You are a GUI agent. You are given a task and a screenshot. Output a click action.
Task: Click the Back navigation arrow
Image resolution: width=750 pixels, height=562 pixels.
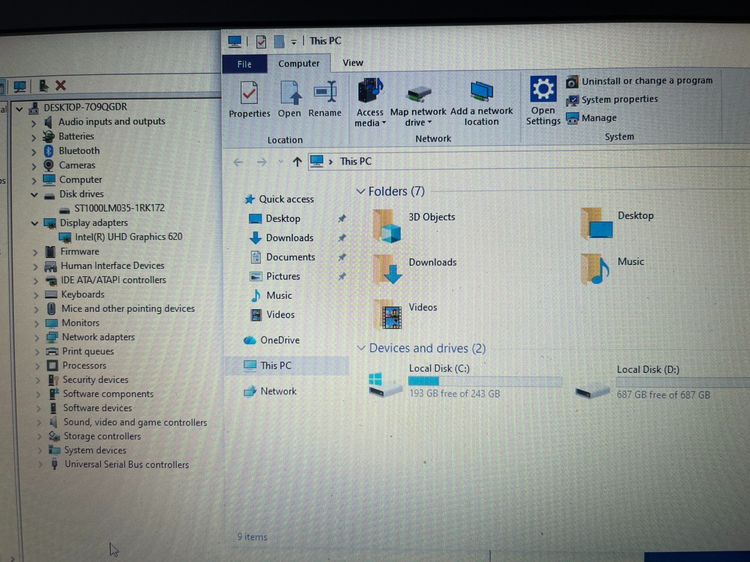tap(238, 162)
